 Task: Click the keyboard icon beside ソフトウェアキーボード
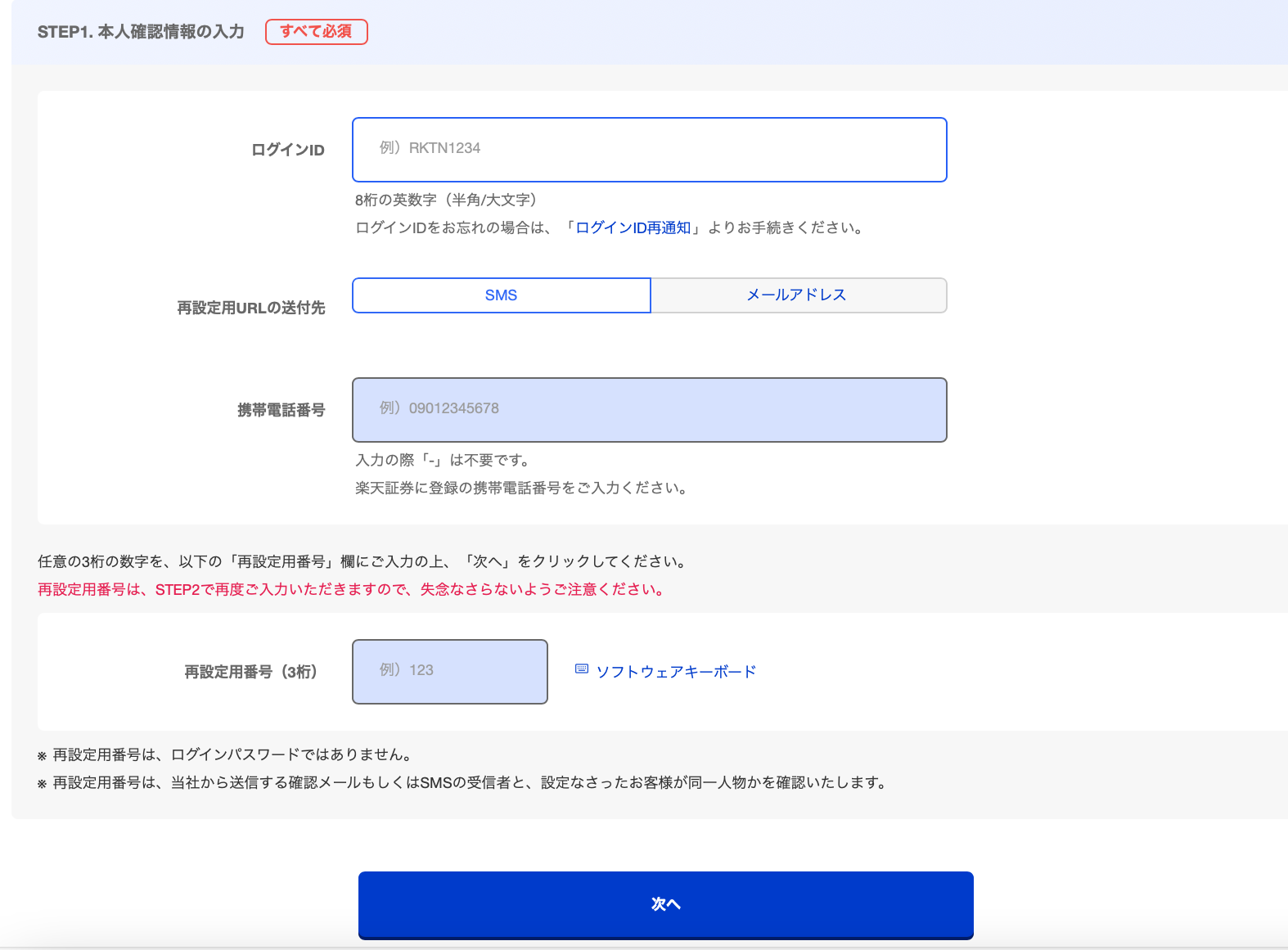click(x=582, y=669)
